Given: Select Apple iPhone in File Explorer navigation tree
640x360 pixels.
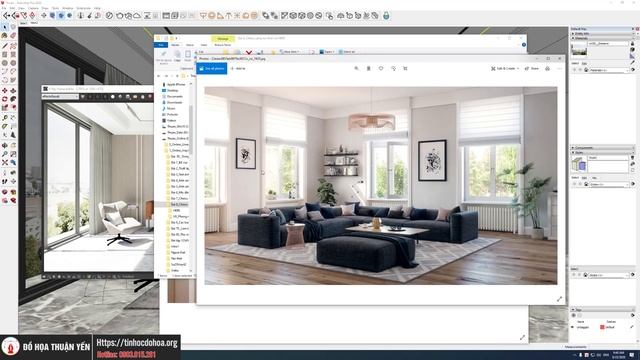Looking at the screenshot, I should click(x=176, y=84).
